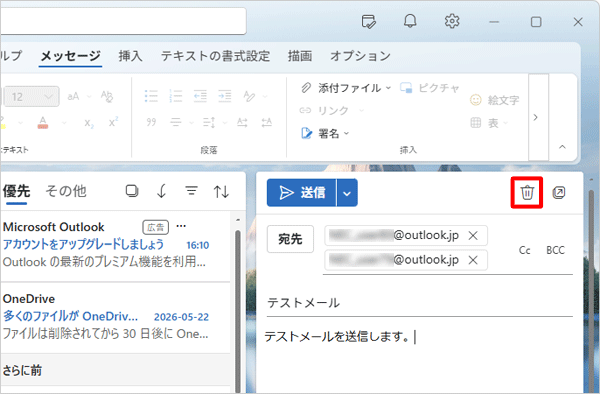600x394 pixels.
Task: Add a BCC field
Action: tap(555, 250)
